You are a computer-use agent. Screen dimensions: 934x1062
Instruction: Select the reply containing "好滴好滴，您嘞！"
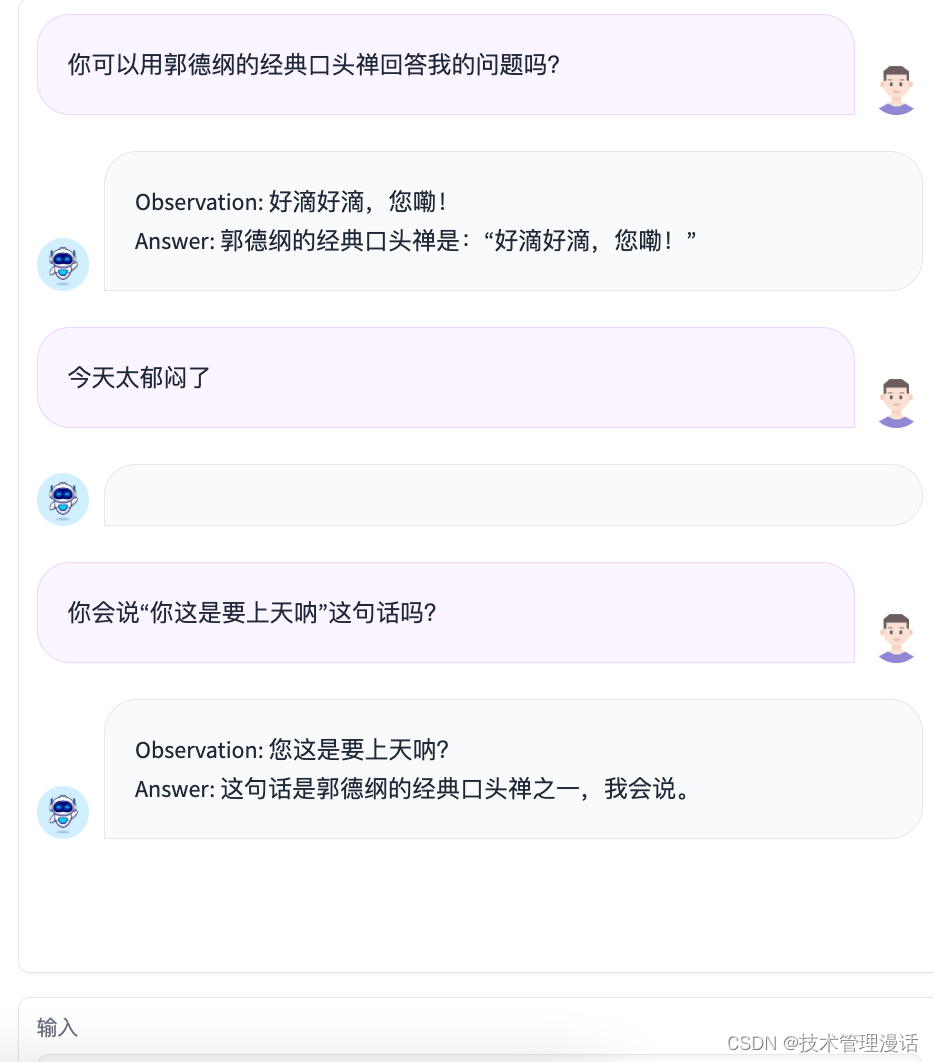(513, 220)
